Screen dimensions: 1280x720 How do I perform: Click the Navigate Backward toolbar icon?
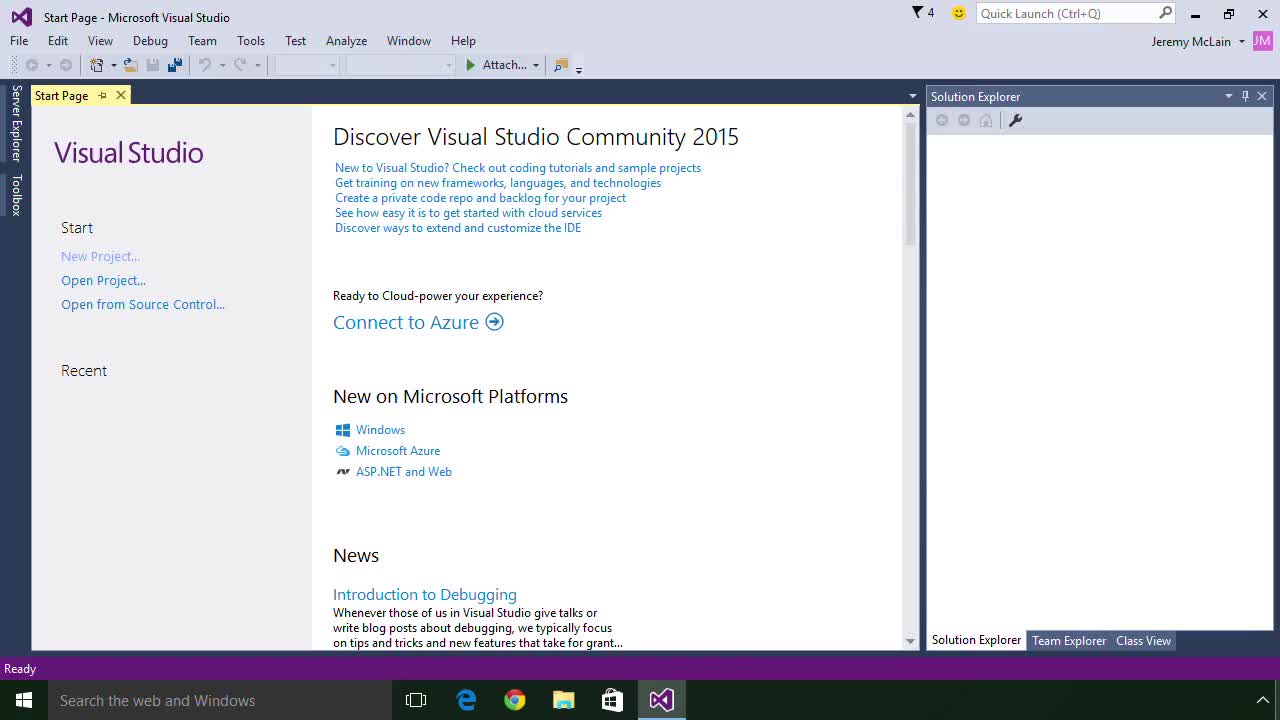32,65
